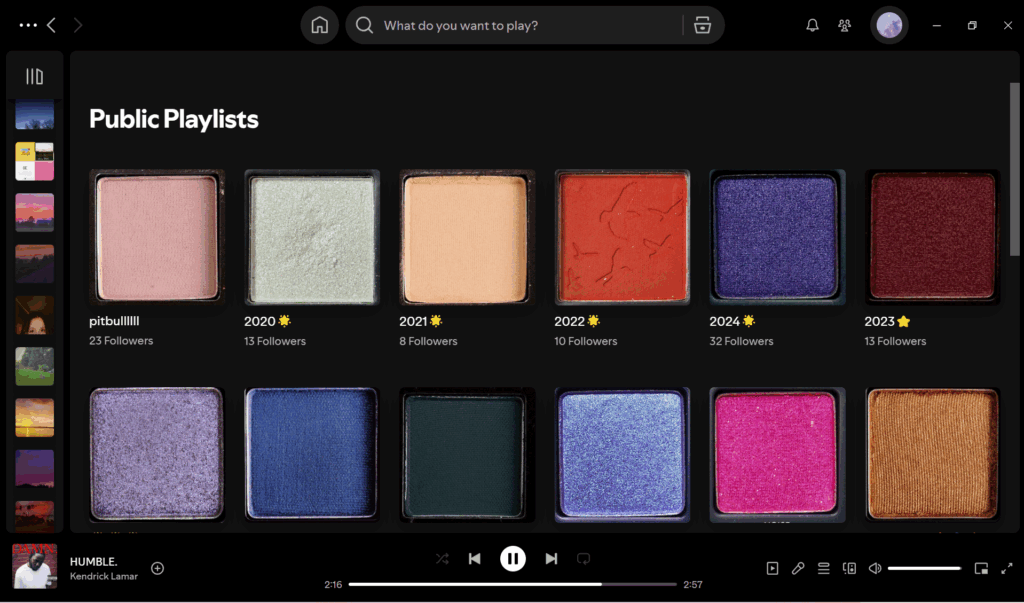Click the search input field
Viewport: 1024px width, 603px height.
[525, 26]
